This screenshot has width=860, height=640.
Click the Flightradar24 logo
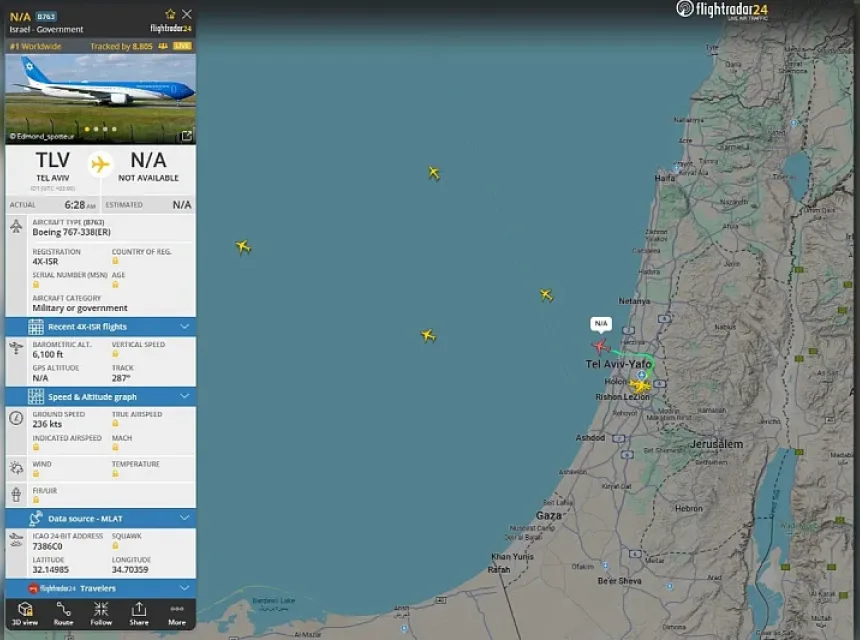point(722,10)
